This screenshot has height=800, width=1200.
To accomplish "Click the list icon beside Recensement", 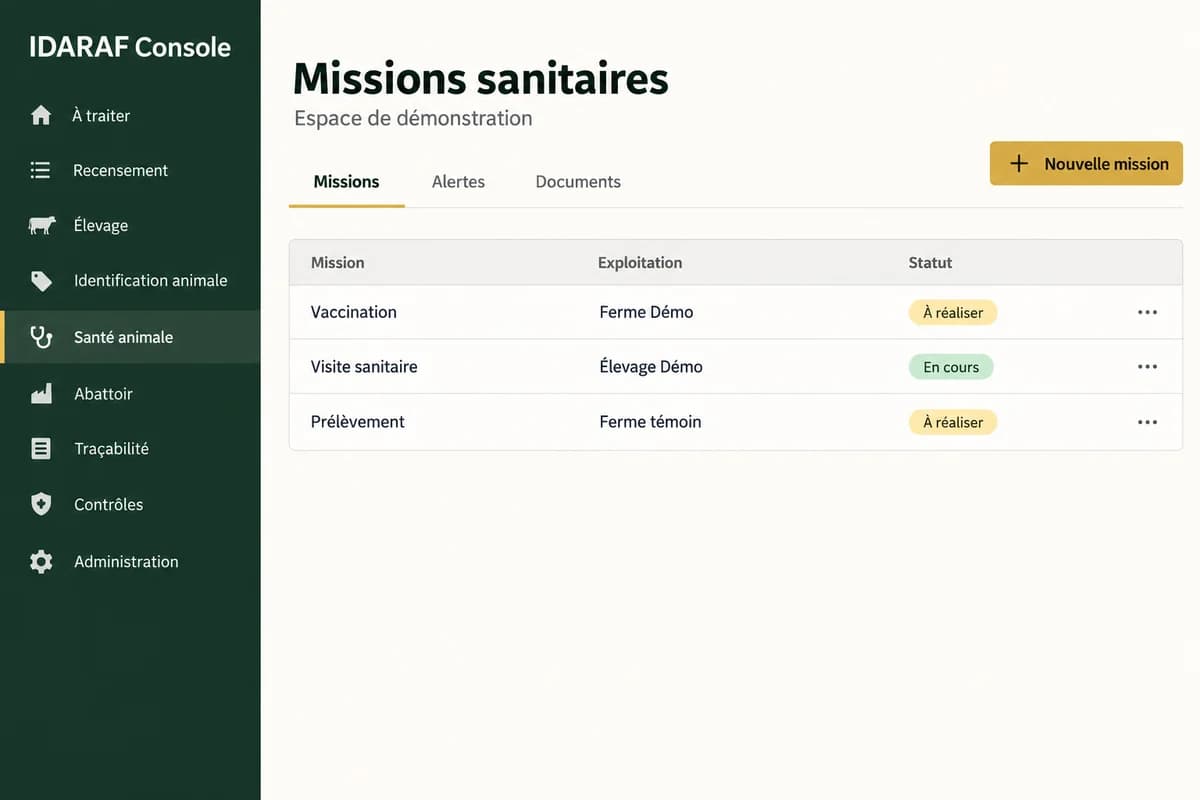I will 41,170.
